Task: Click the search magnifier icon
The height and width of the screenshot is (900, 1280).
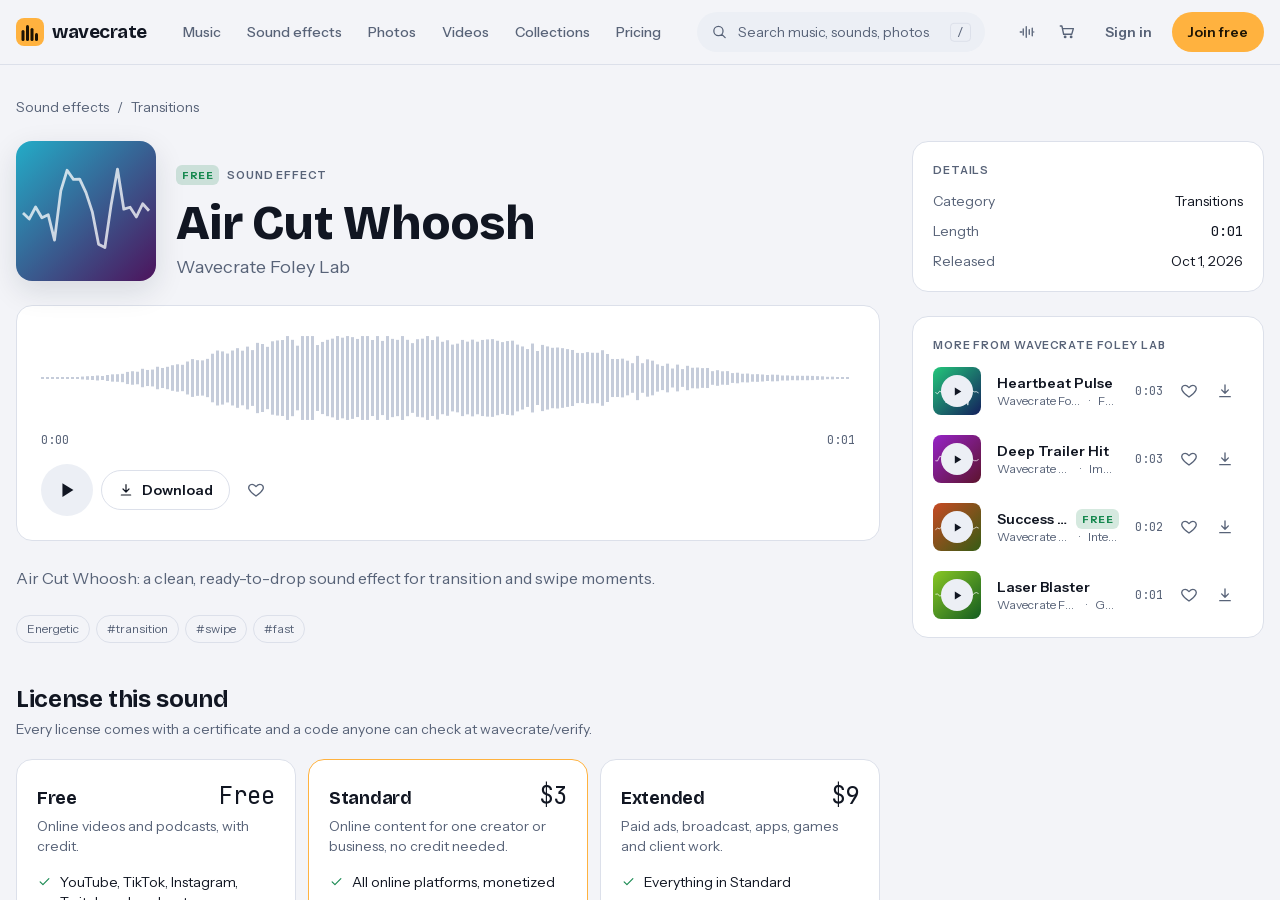Action: click(x=719, y=32)
